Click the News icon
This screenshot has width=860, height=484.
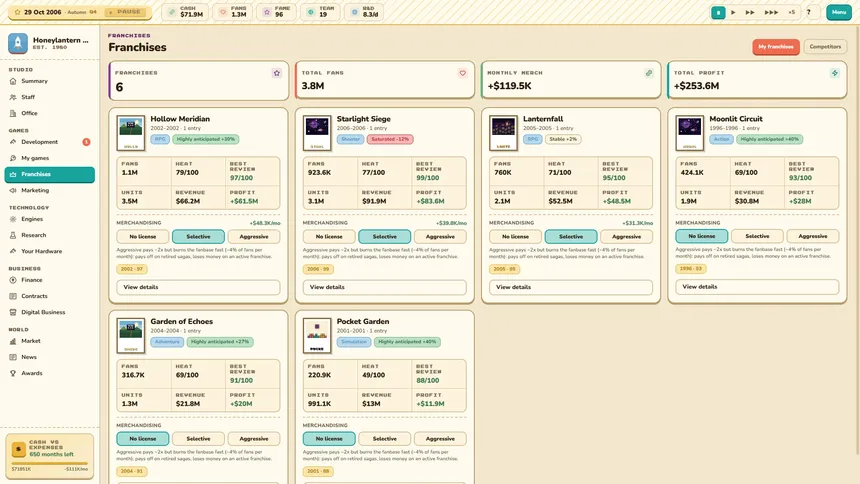[x=13, y=357]
